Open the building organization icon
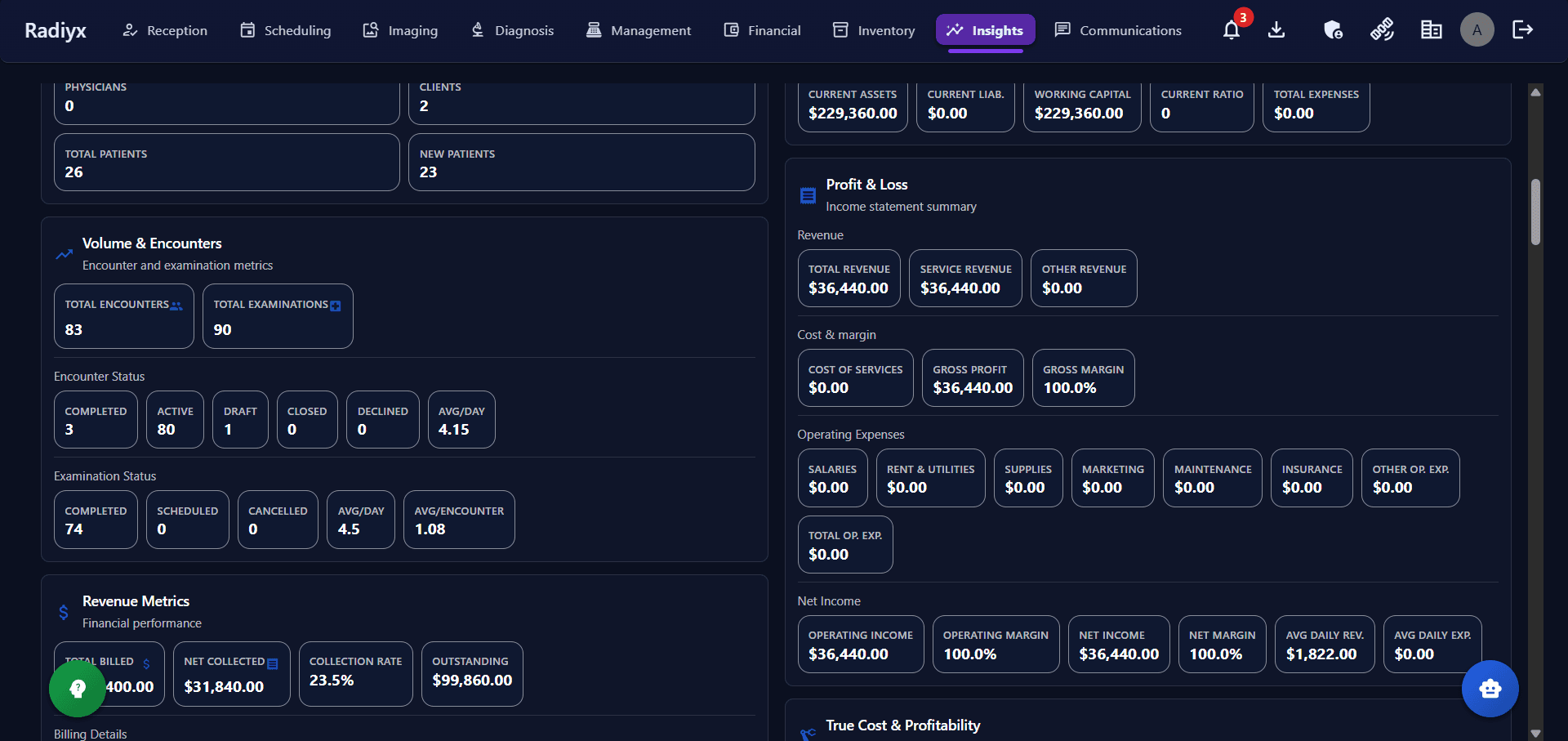1568x741 pixels. (x=1431, y=30)
